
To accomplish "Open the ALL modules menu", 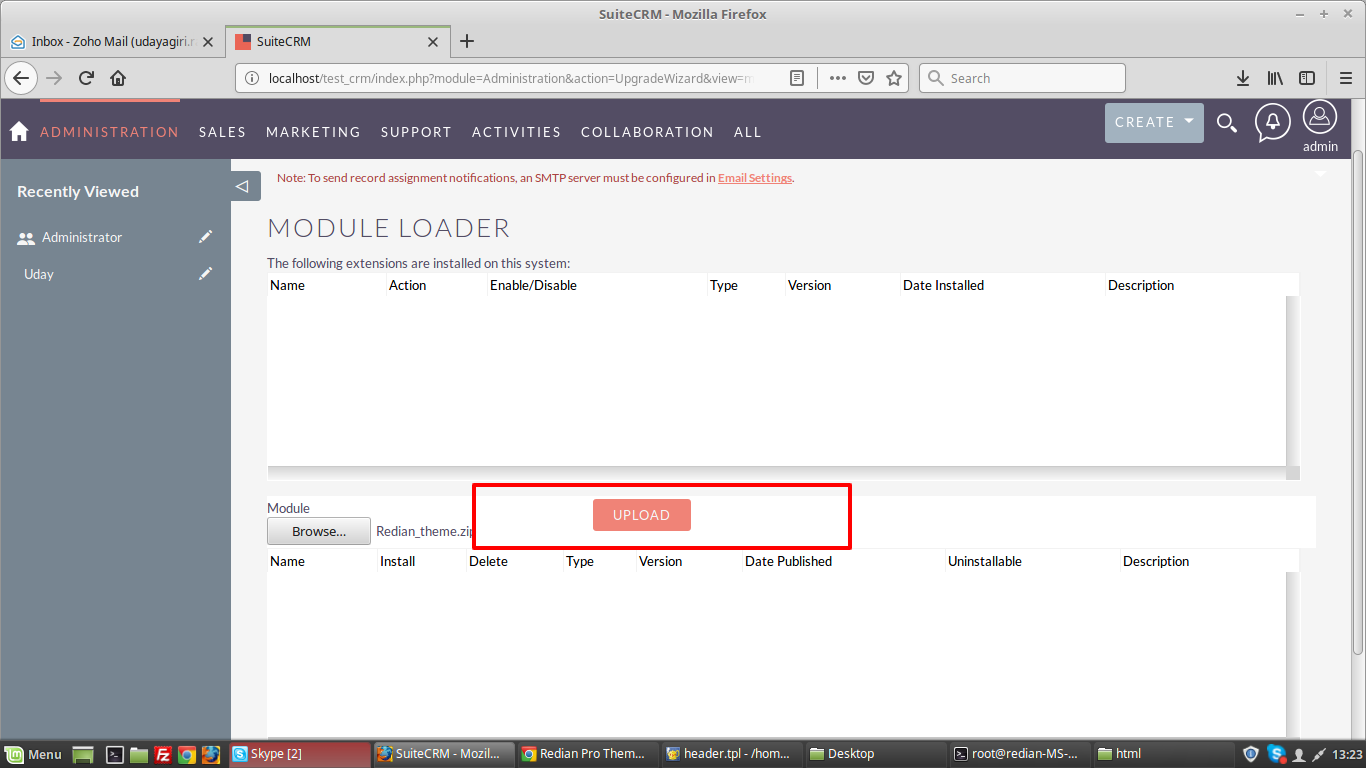I will [747, 132].
